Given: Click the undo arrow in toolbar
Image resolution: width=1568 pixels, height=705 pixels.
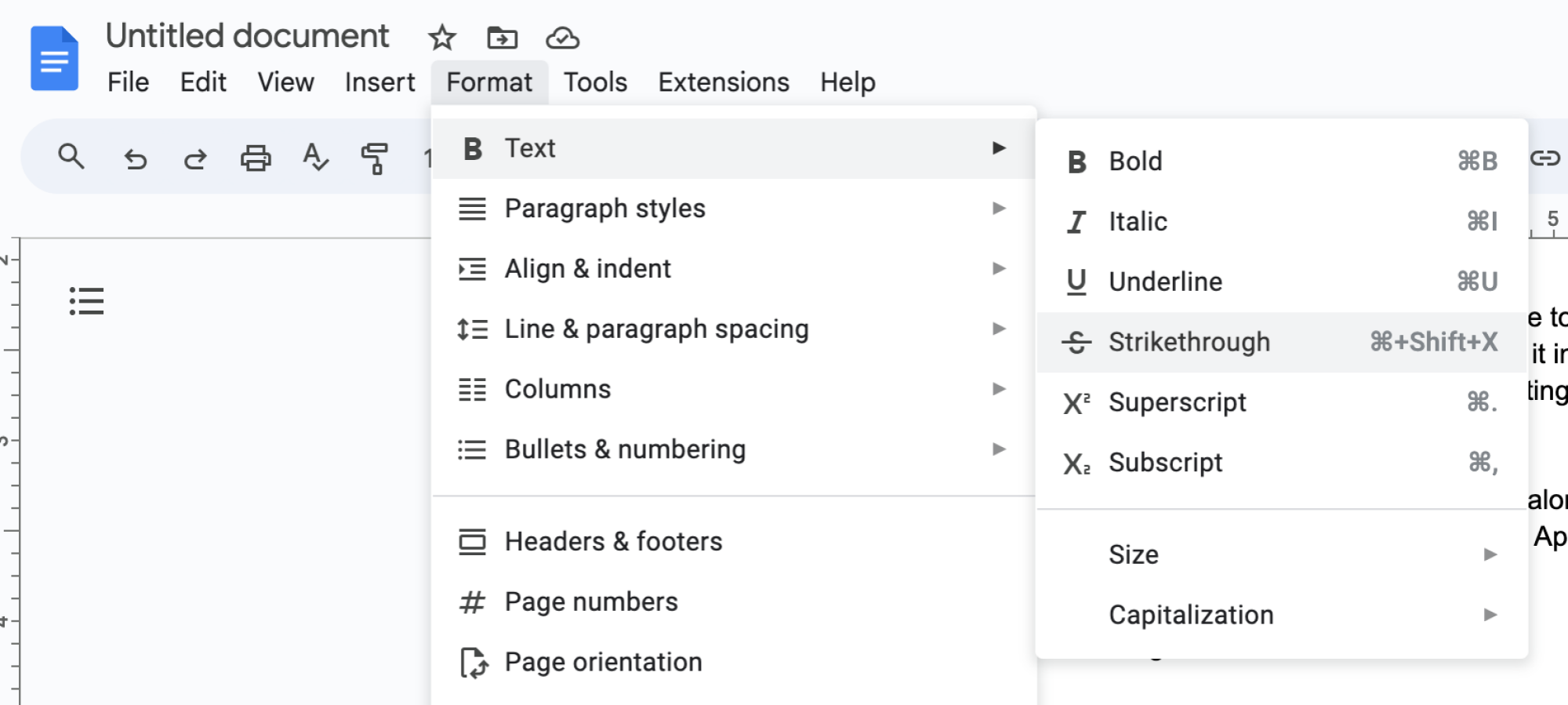Looking at the screenshot, I should (136, 159).
